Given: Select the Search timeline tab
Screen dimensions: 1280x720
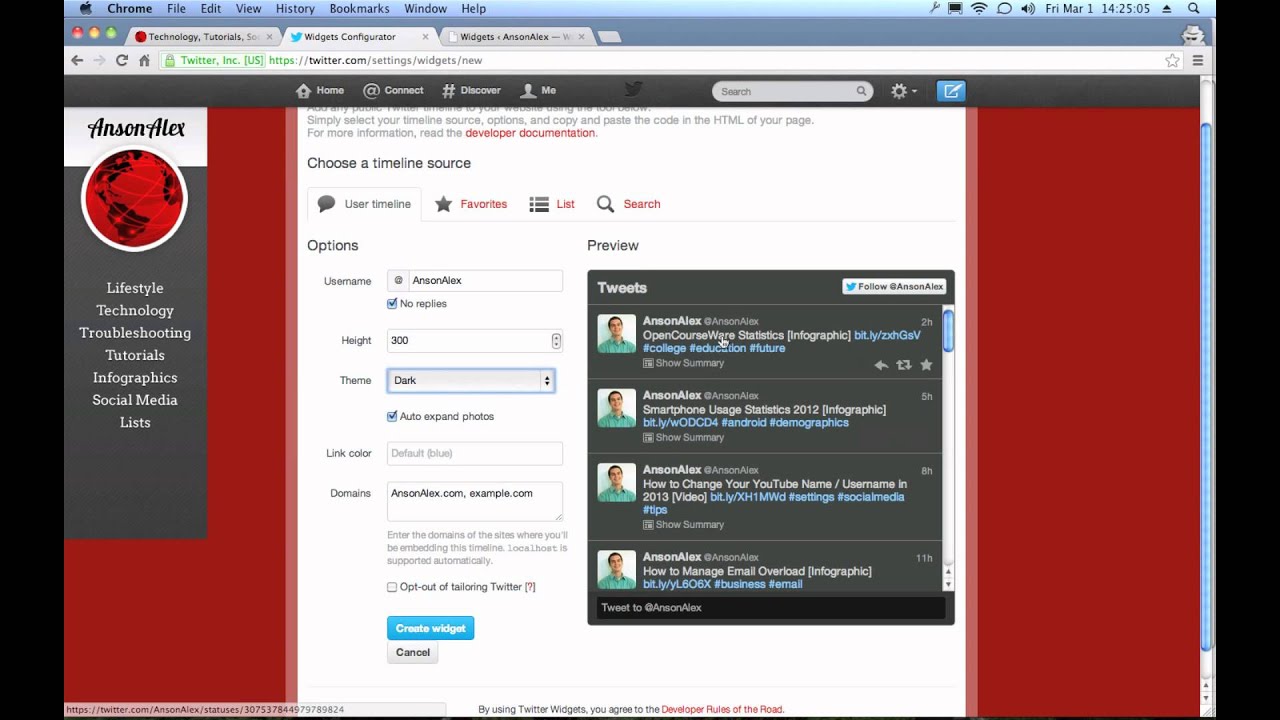Looking at the screenshot, I should pyautogui.click(x=629, y=204).
